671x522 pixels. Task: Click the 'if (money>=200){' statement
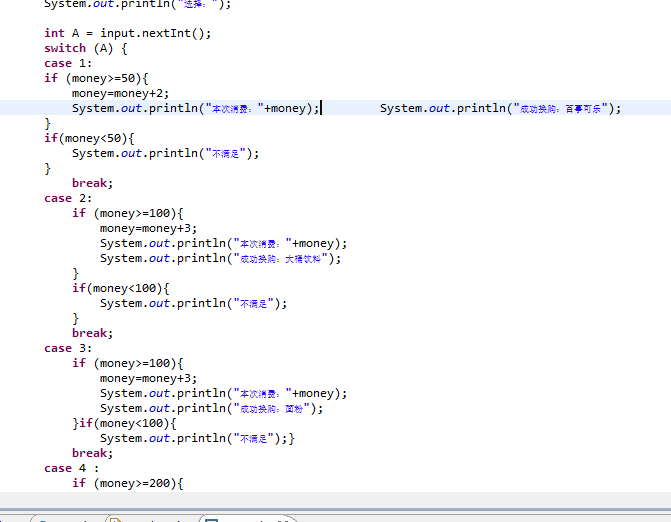pos(128,483)
